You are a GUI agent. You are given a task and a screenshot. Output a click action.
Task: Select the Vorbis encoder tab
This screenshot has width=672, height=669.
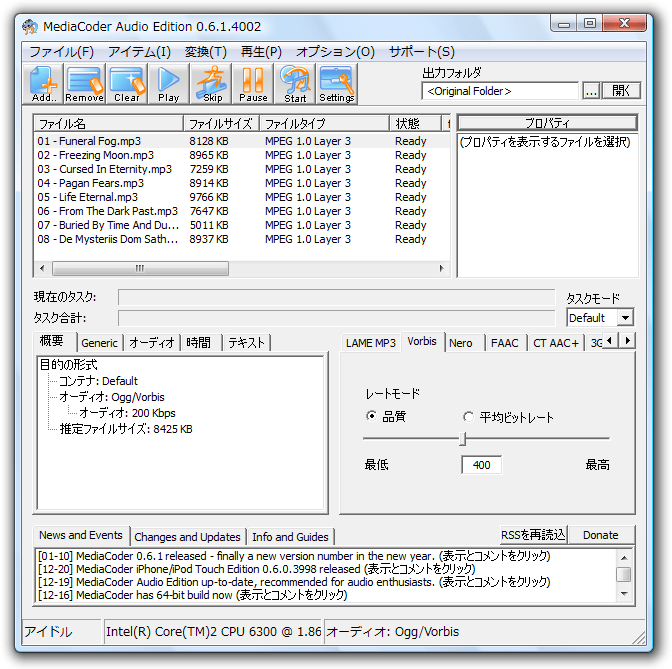(x=422, y=342)
